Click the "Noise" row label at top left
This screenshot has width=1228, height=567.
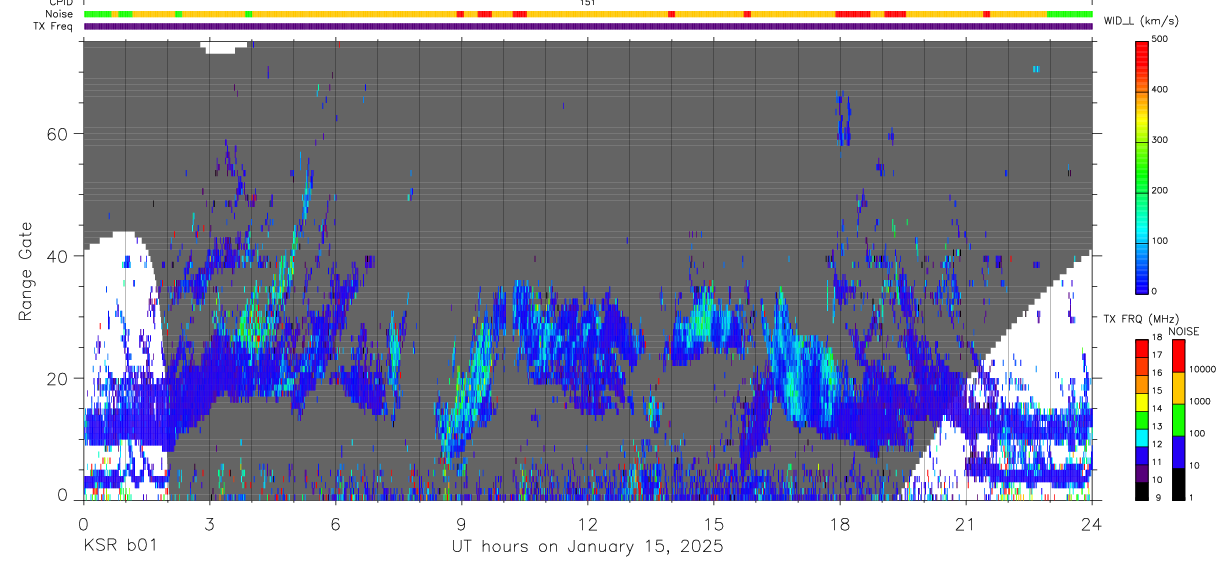coord(61,14)
